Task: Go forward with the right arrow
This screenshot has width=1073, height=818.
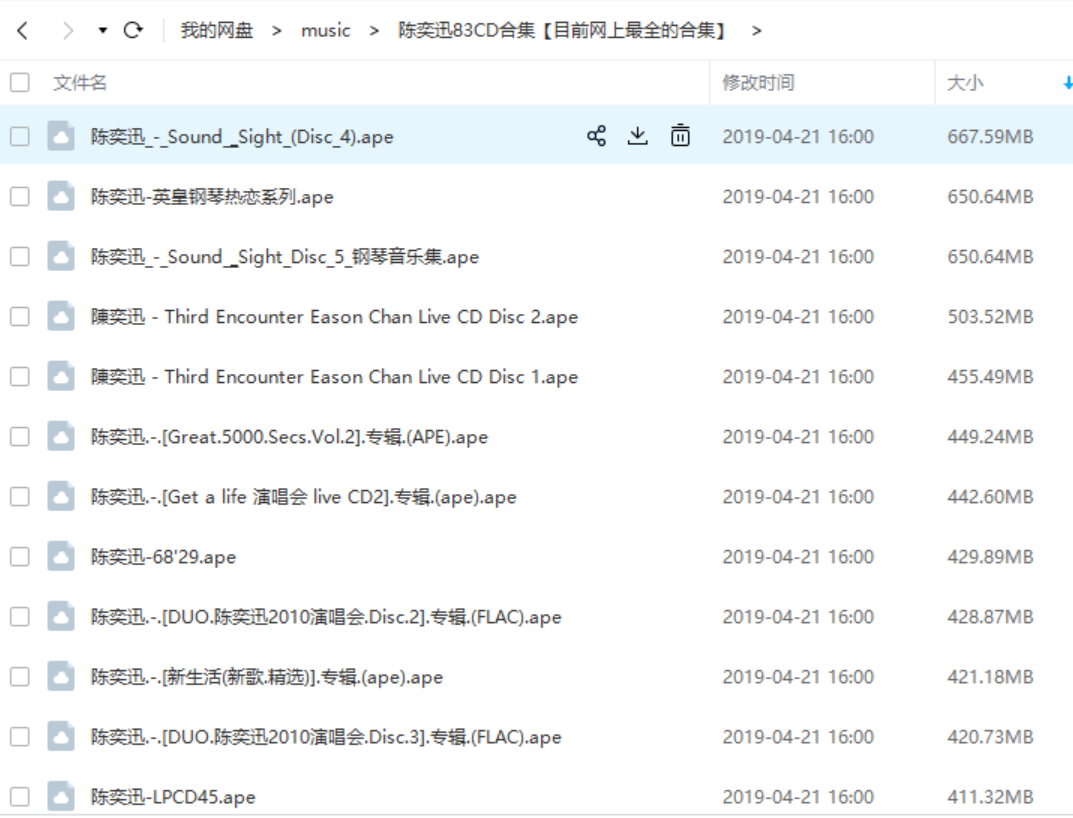Action: pyautogui.click(x=67, y=30)
